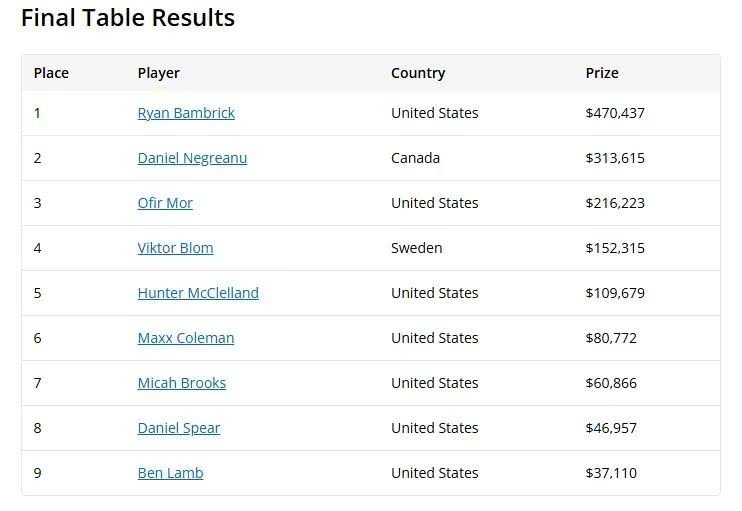Click the Country column header
Viewport: 742px width, 511px height.
click(x=418, y=73)
